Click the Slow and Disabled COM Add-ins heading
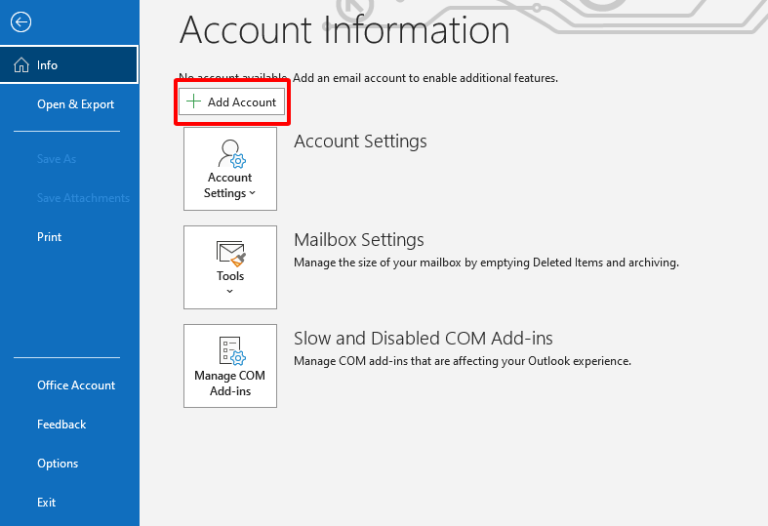The height and width of the screenshot is (526, 768). (423, 338)
